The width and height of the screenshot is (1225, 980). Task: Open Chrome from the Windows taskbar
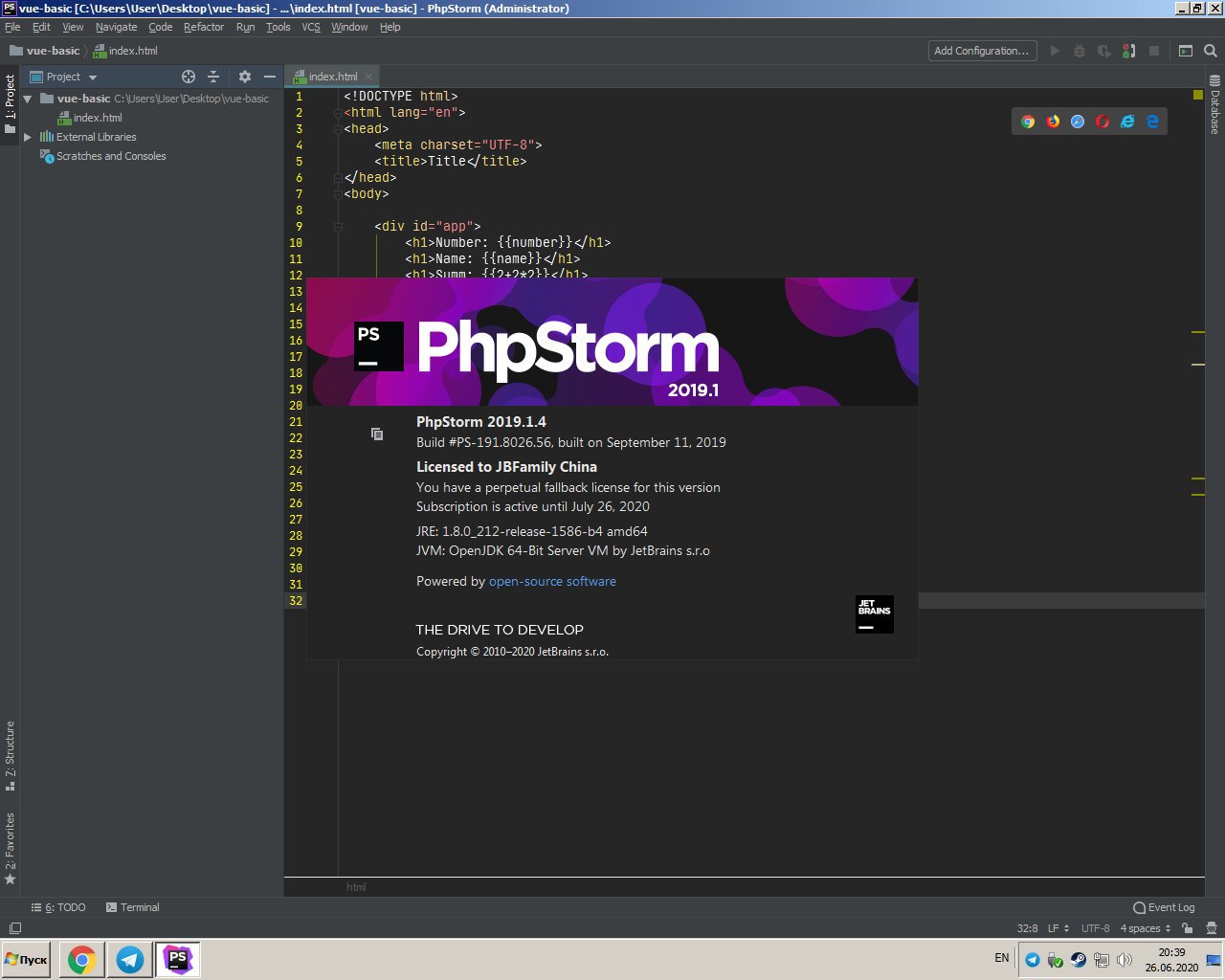pos(81,959)
